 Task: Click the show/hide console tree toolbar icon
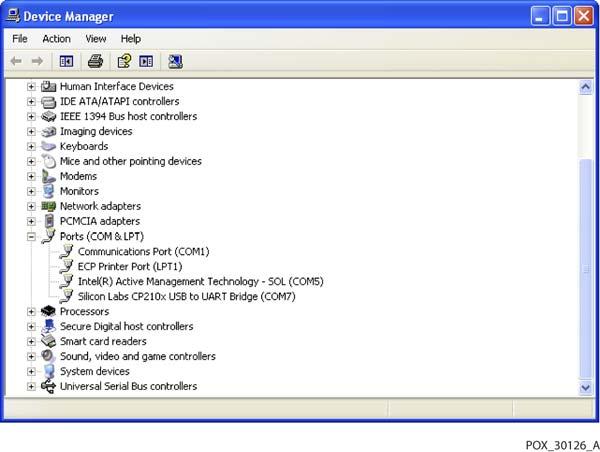click(66, 61)
